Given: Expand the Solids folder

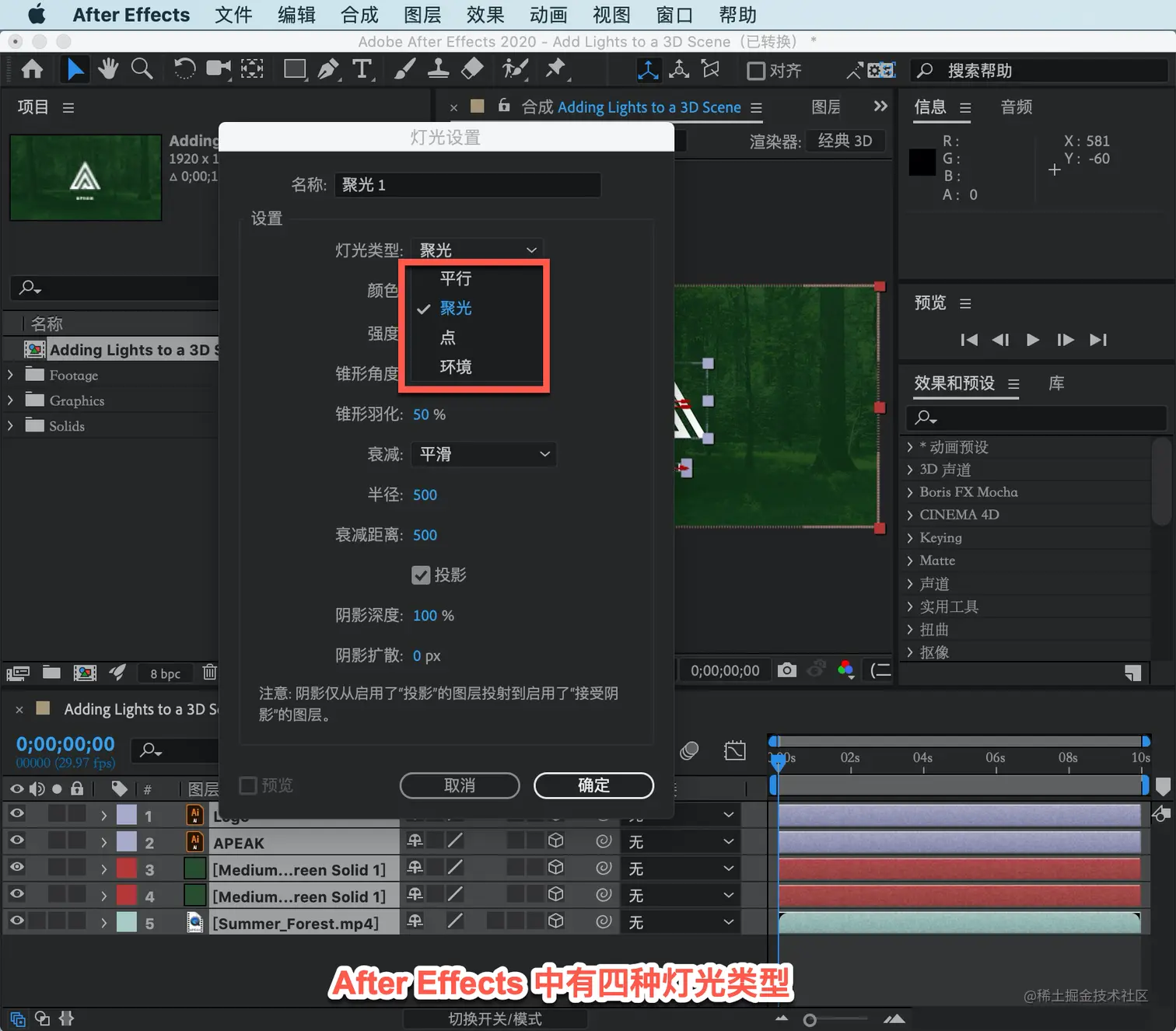Looking at the screenshot, I should coord(10,425).
